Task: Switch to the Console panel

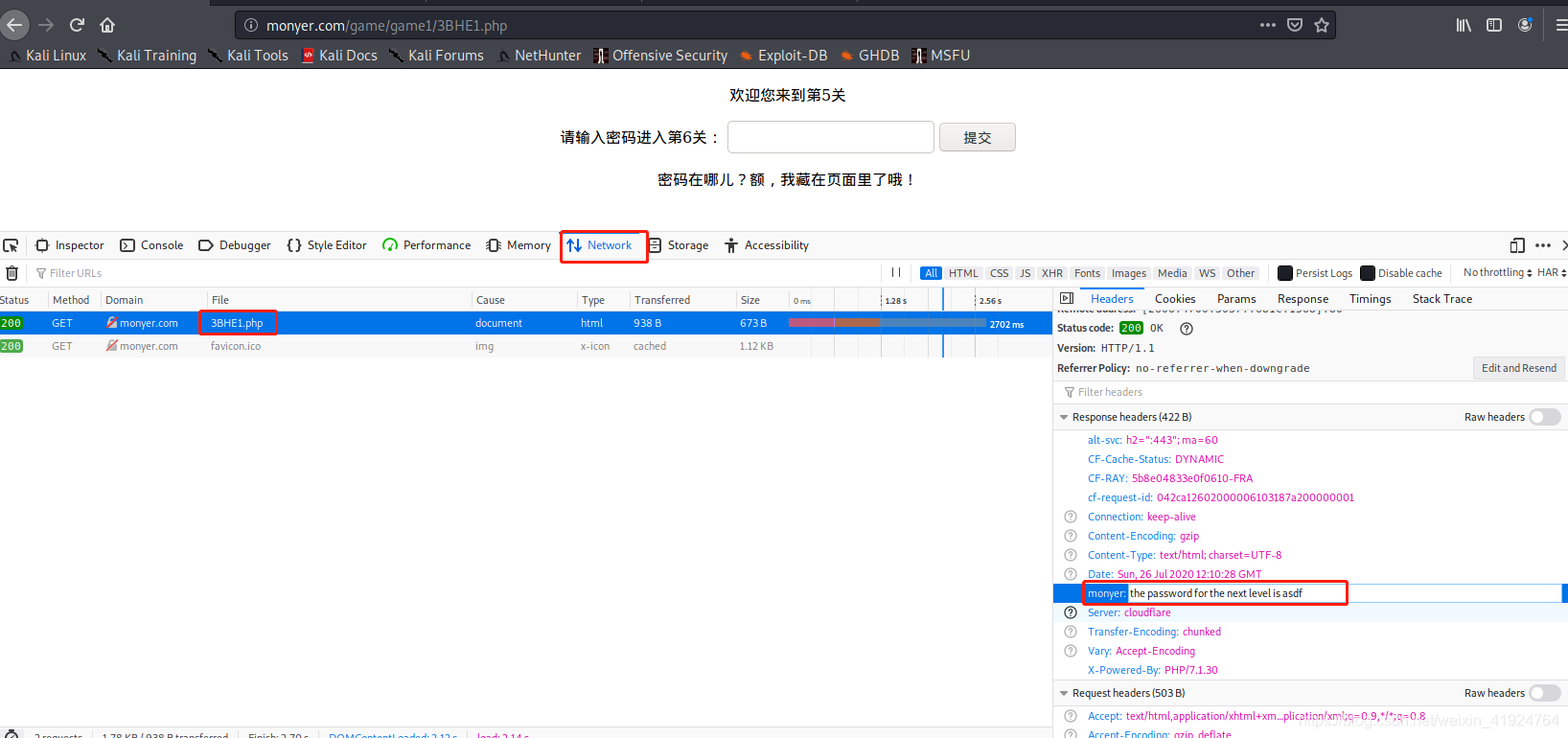Action: click(151, 245)
